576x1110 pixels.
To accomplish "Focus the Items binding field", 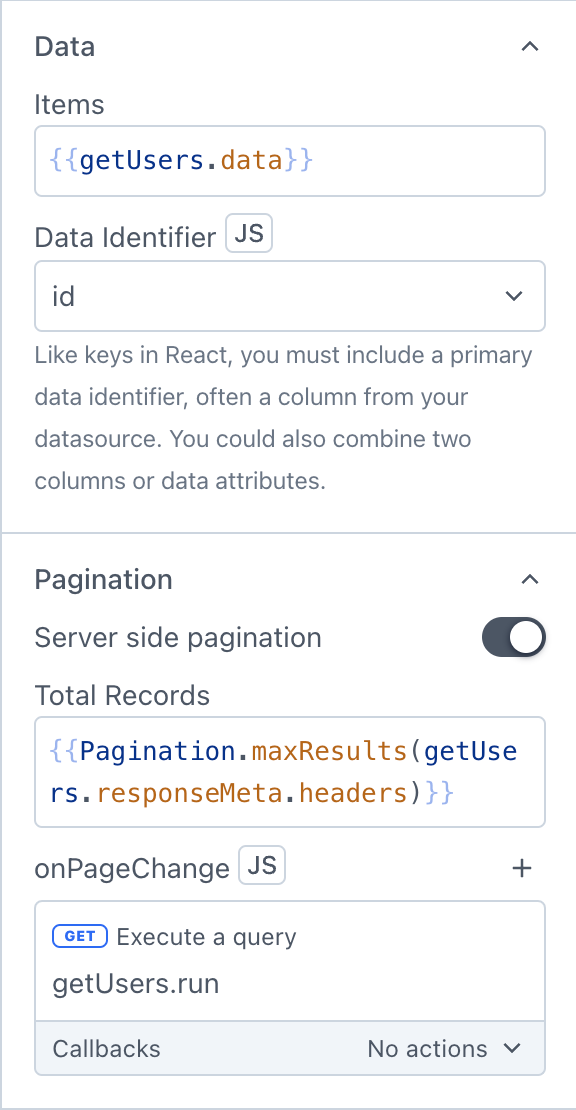I will click(x=290, y=160).
